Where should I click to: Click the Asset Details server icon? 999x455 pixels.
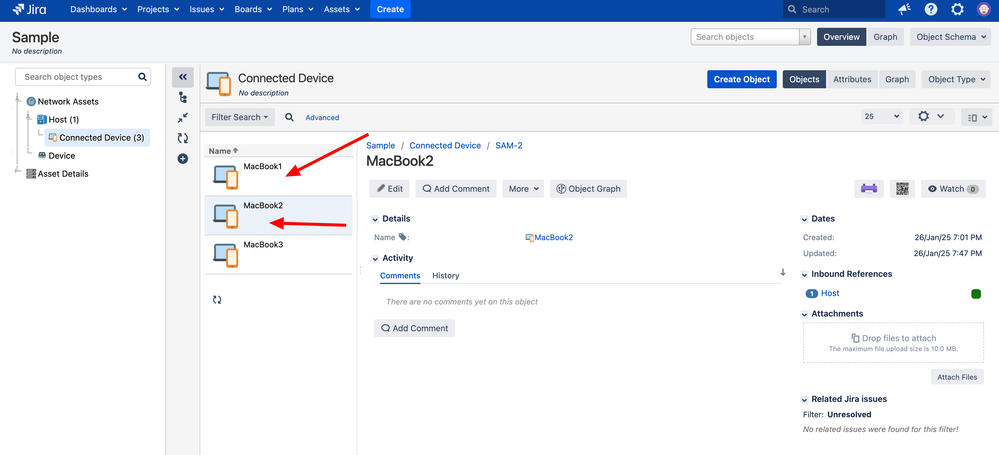coord(31,173)
